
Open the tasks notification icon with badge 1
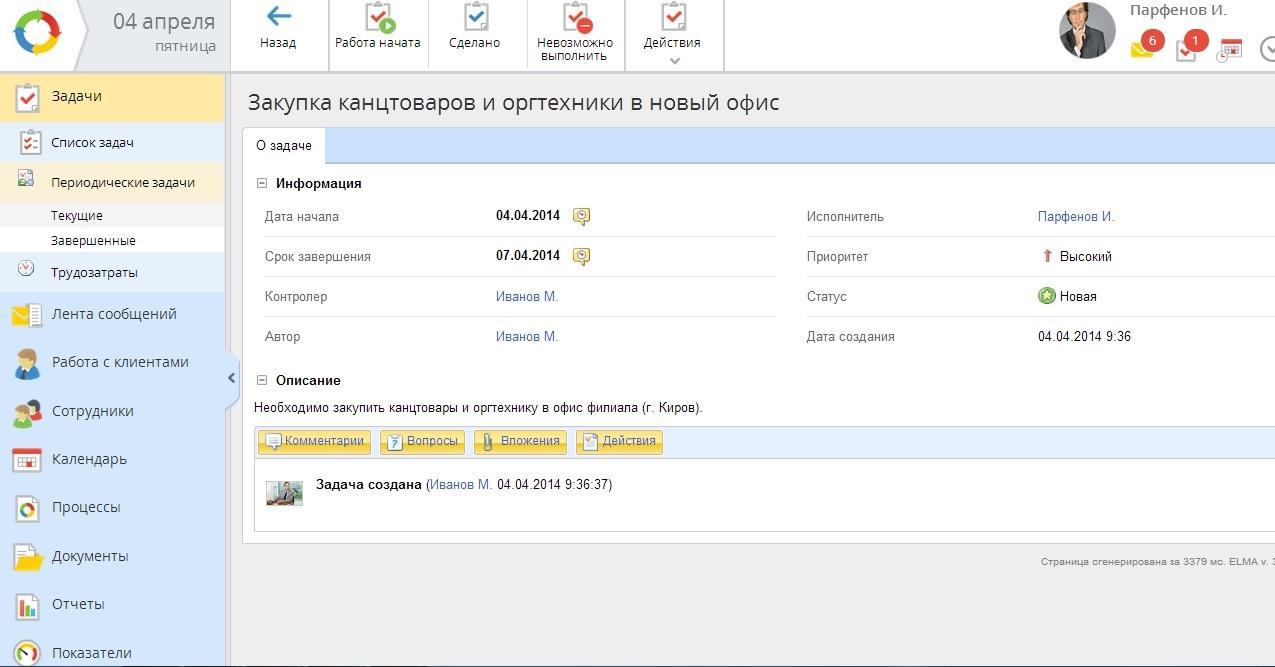[1187, 49]
